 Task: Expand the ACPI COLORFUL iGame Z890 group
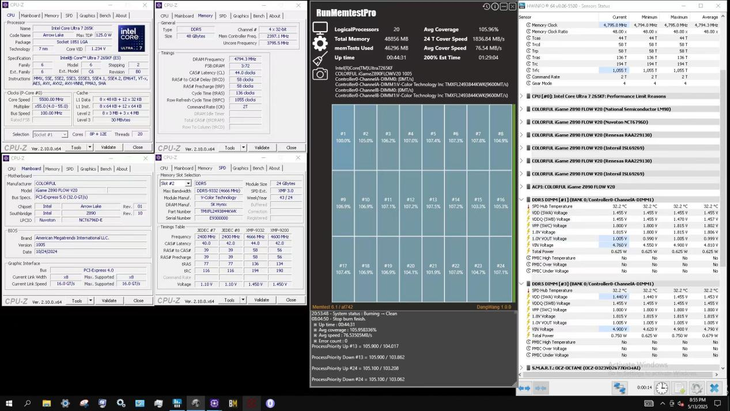click(521, 187)
